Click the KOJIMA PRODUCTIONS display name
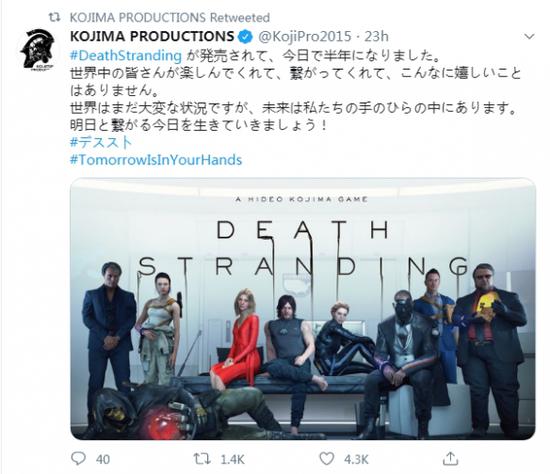The height and width of the screenshot is (474, 550). [152, 36]
